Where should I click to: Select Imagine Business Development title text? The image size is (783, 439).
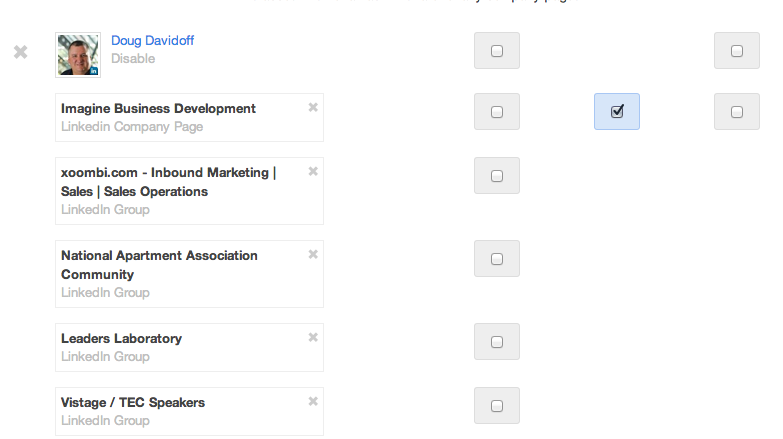click(x=158, y=109)
